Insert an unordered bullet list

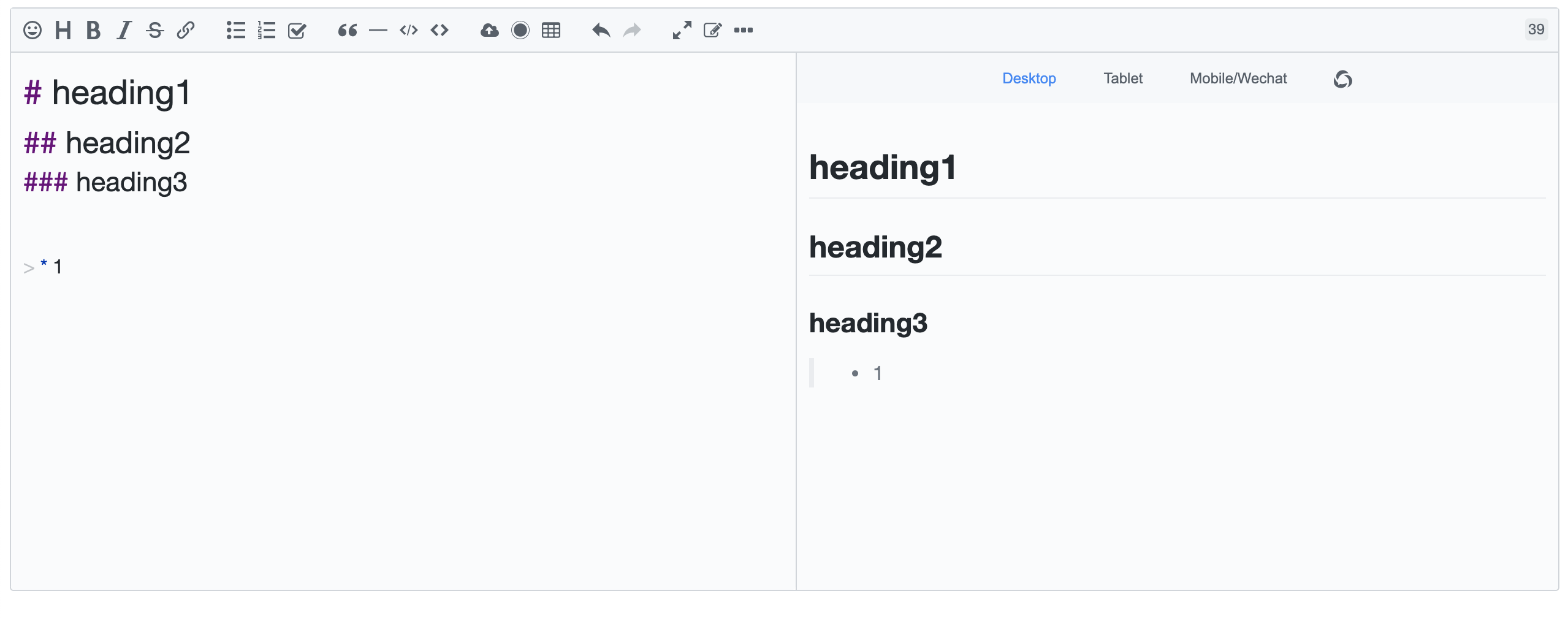235,30
